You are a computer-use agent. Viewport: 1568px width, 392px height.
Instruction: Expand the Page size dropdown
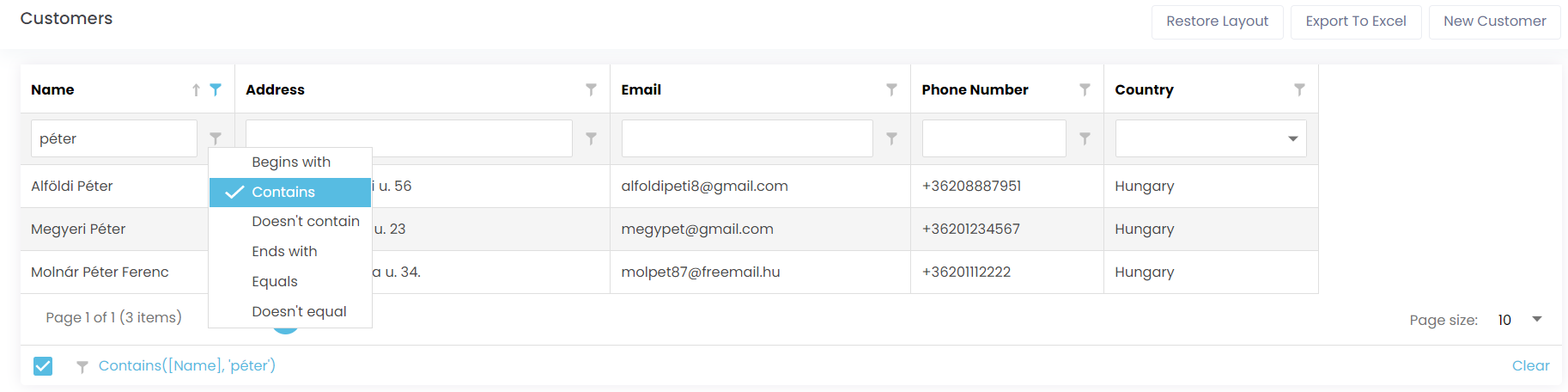[x=1537, y=319]
